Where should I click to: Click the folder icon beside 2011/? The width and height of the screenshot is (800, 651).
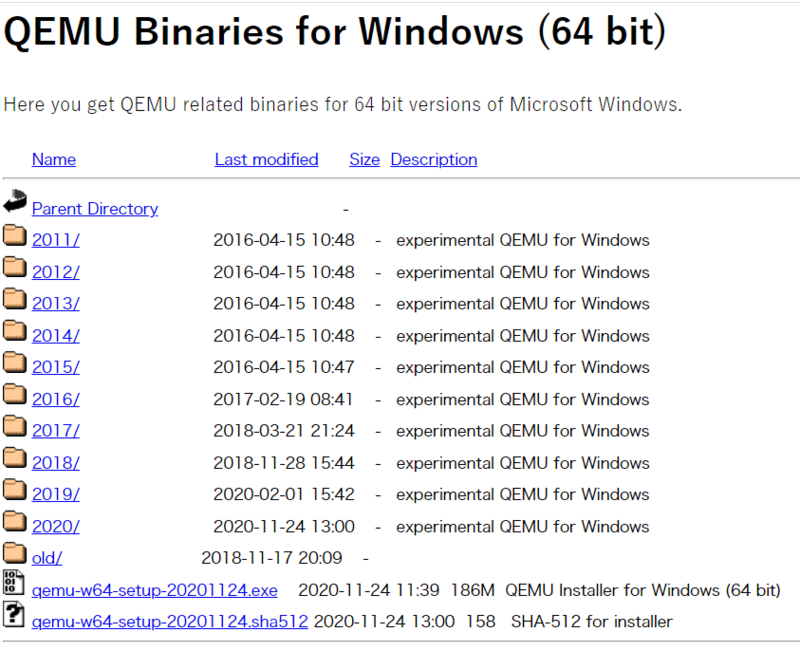(15, 235)
